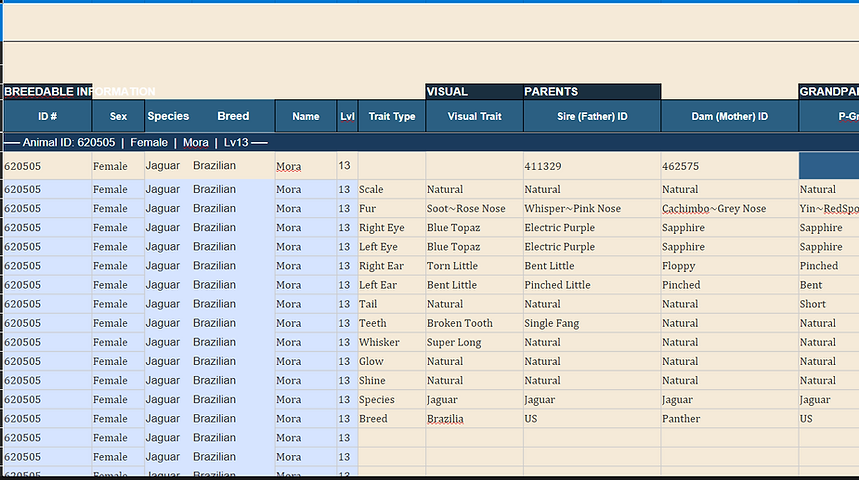Select the misspelled Brazilia breed cell

tap(474, 419)
